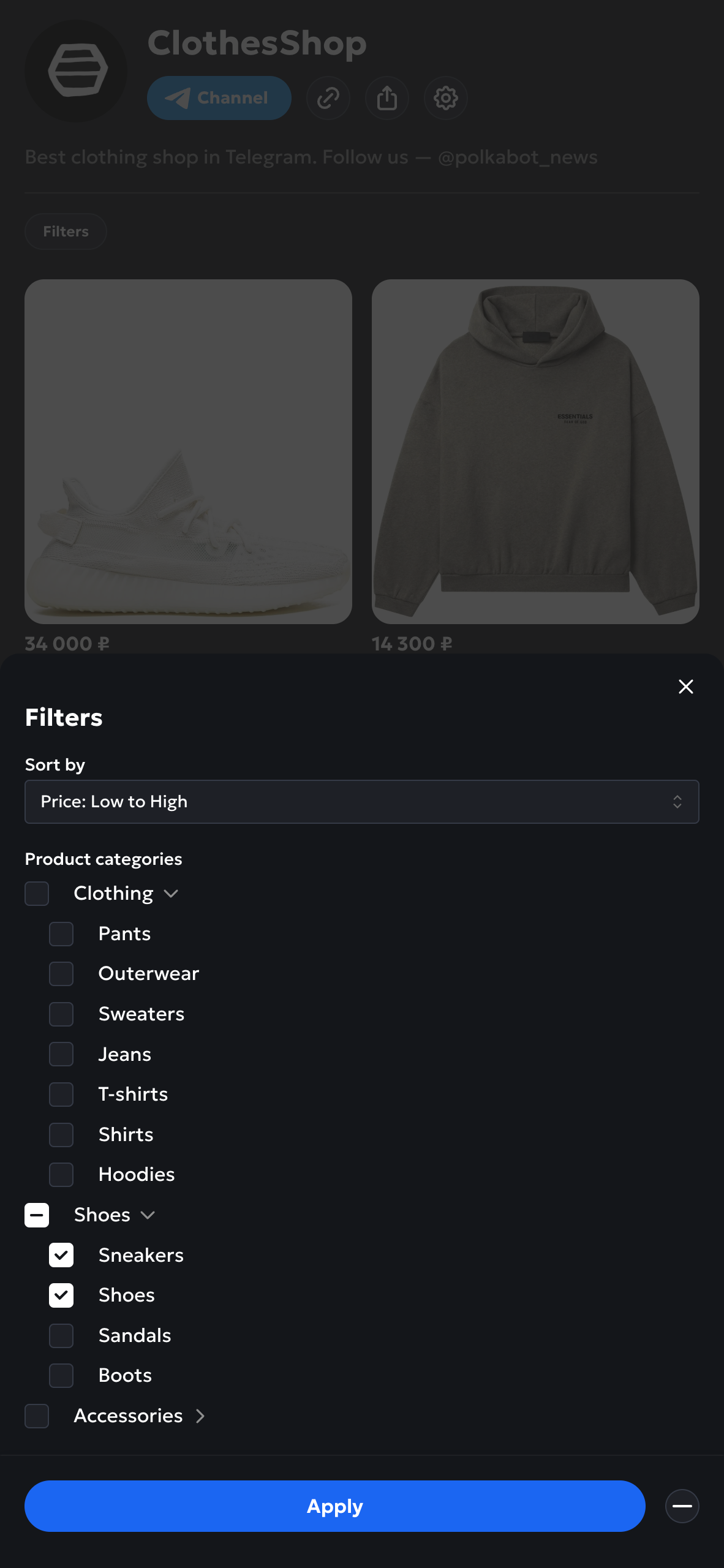
Task: Click the ClothesShop logo avatar
Action: pos(76,71)
